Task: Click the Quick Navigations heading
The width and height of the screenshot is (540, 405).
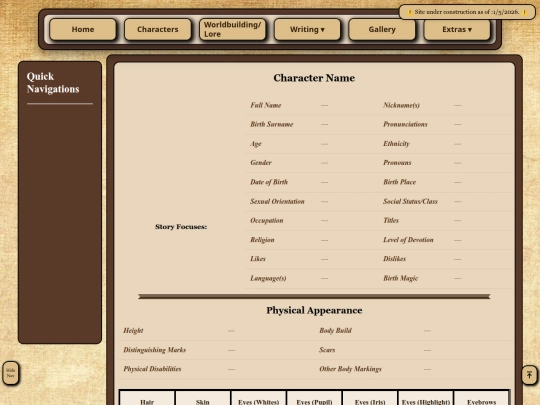Action: [53, 83]
